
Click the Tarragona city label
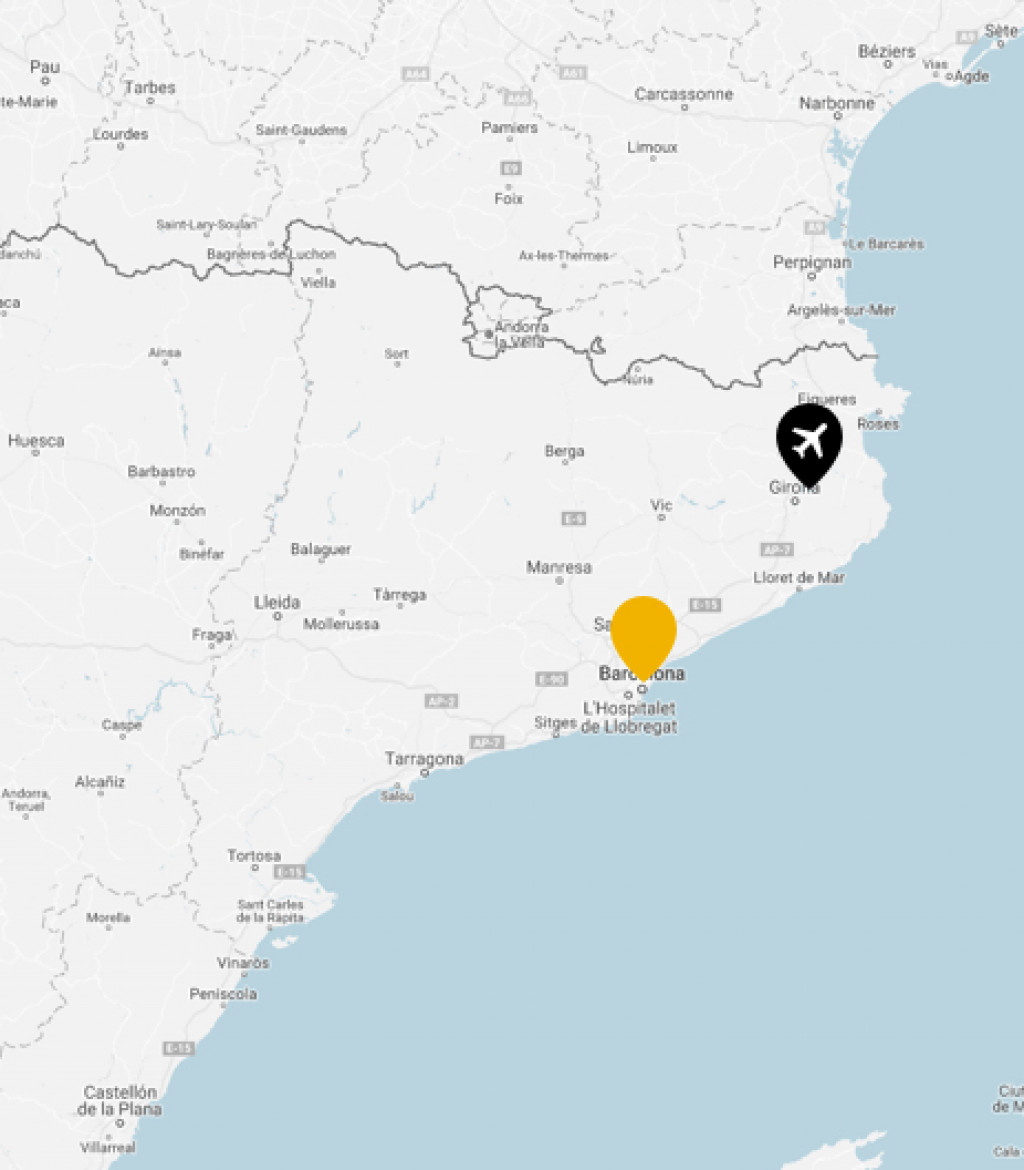tap(424, 759)
